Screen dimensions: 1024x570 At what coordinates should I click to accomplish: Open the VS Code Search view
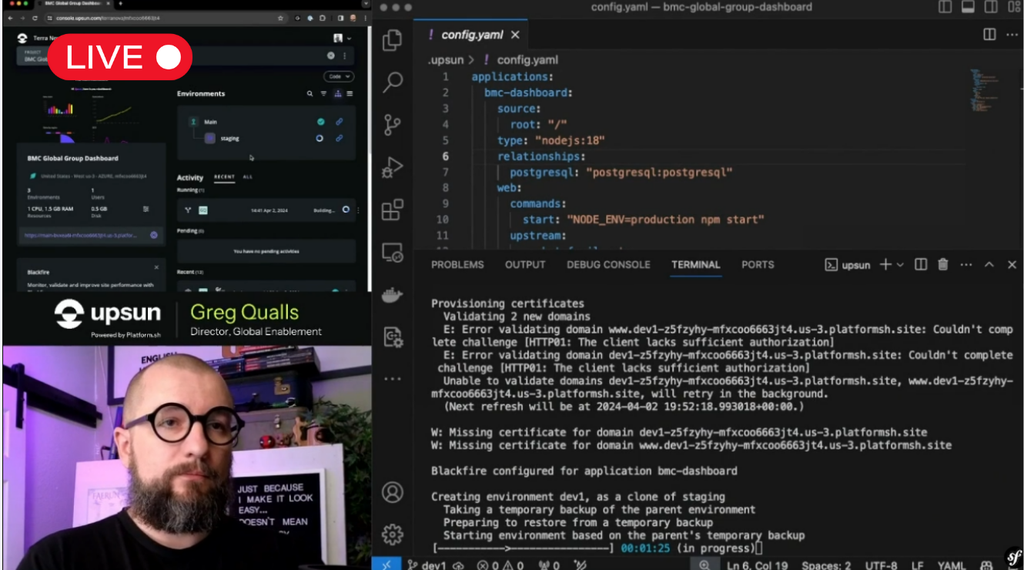(392, 82)
